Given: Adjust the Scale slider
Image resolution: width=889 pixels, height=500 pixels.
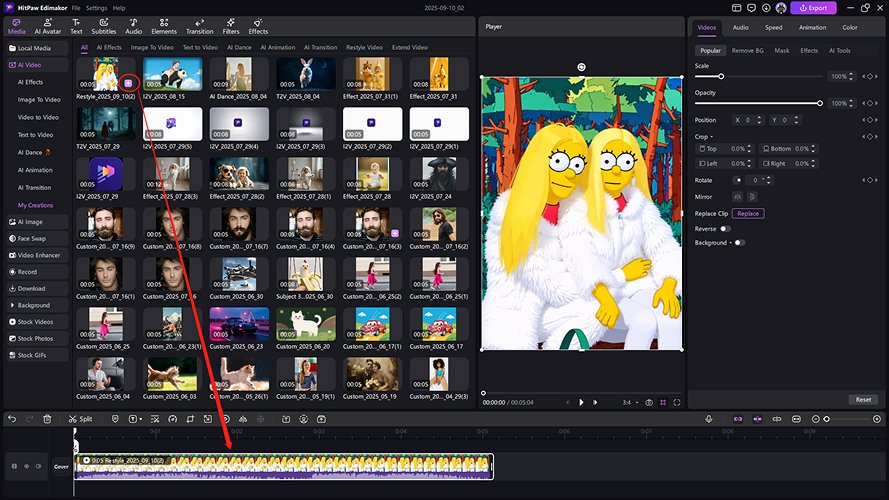Looking at the screenshot, I should pos(758,76).
